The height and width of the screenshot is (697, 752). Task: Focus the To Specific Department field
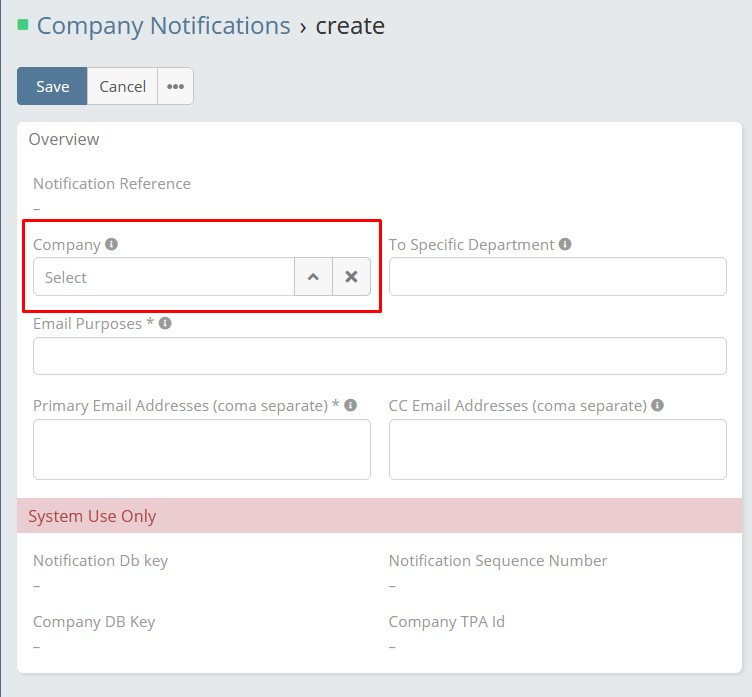(x=557, y=277)
